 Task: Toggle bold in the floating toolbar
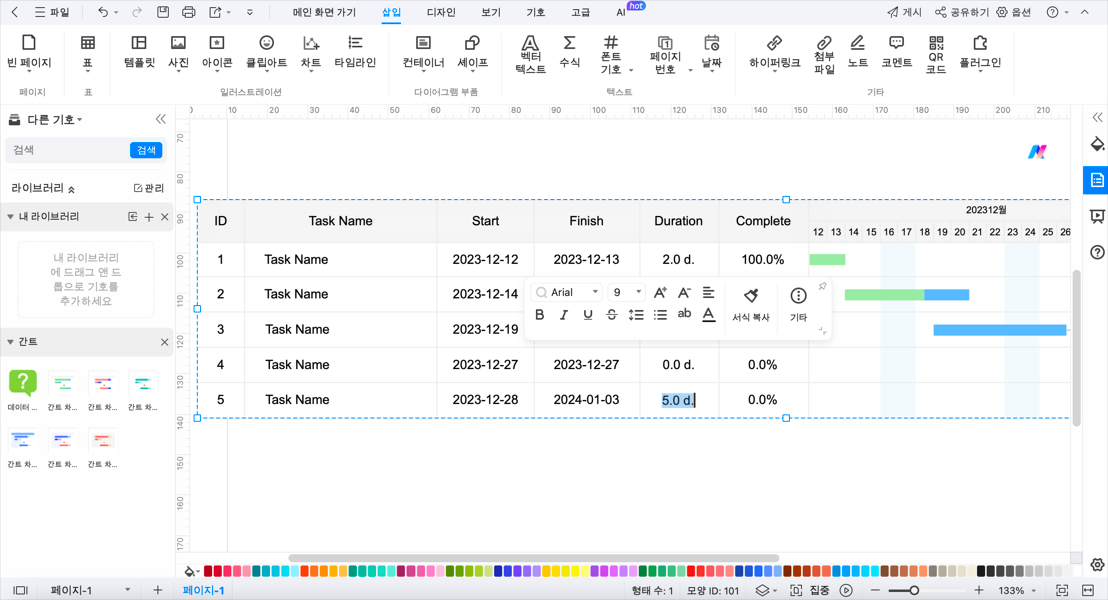click(540, 315)
